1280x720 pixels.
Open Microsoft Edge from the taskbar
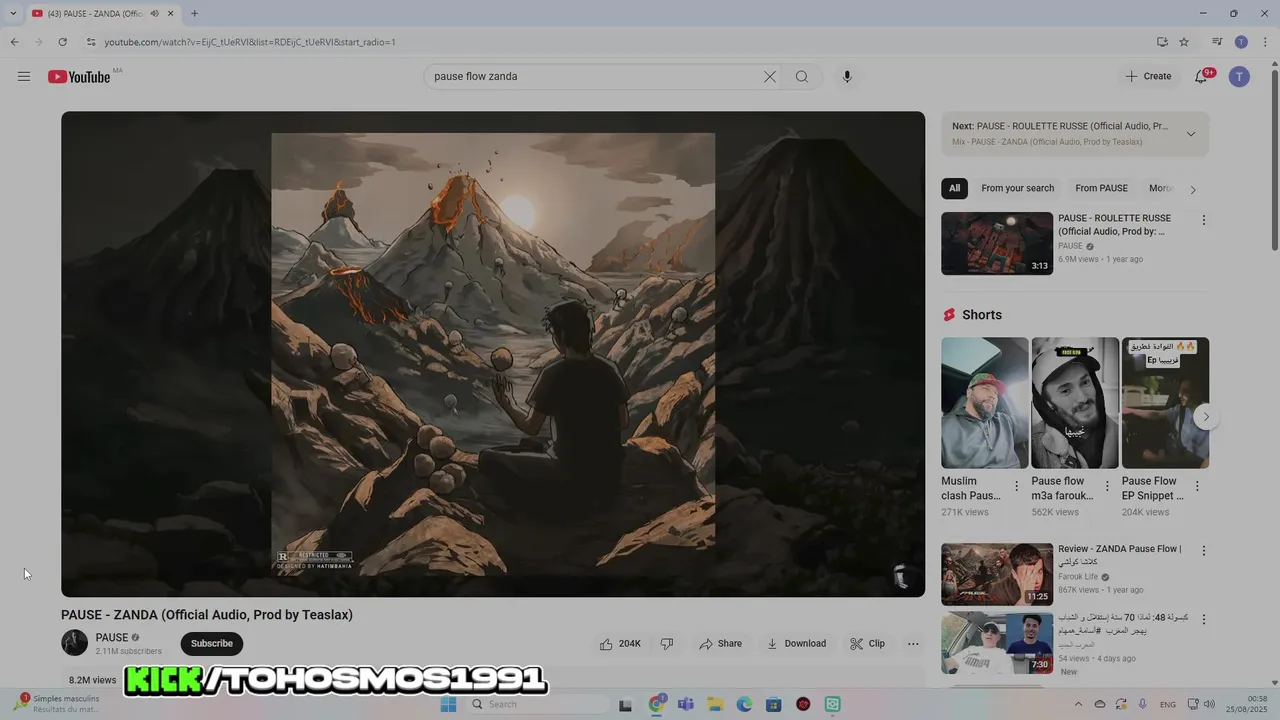point(744,704)
